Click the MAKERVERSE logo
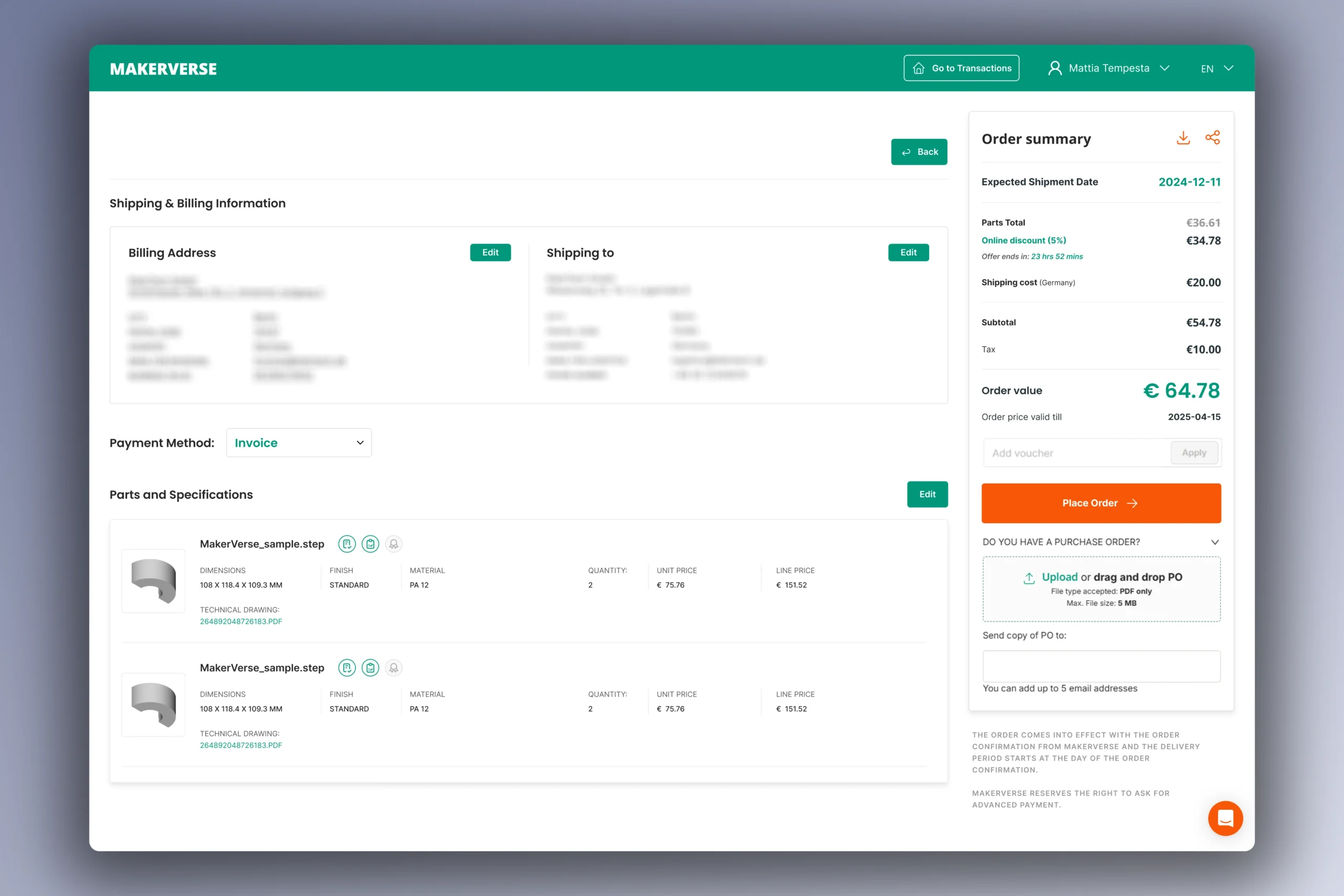The width and height of the screenshot is (1344, 896). pos(163,69)
